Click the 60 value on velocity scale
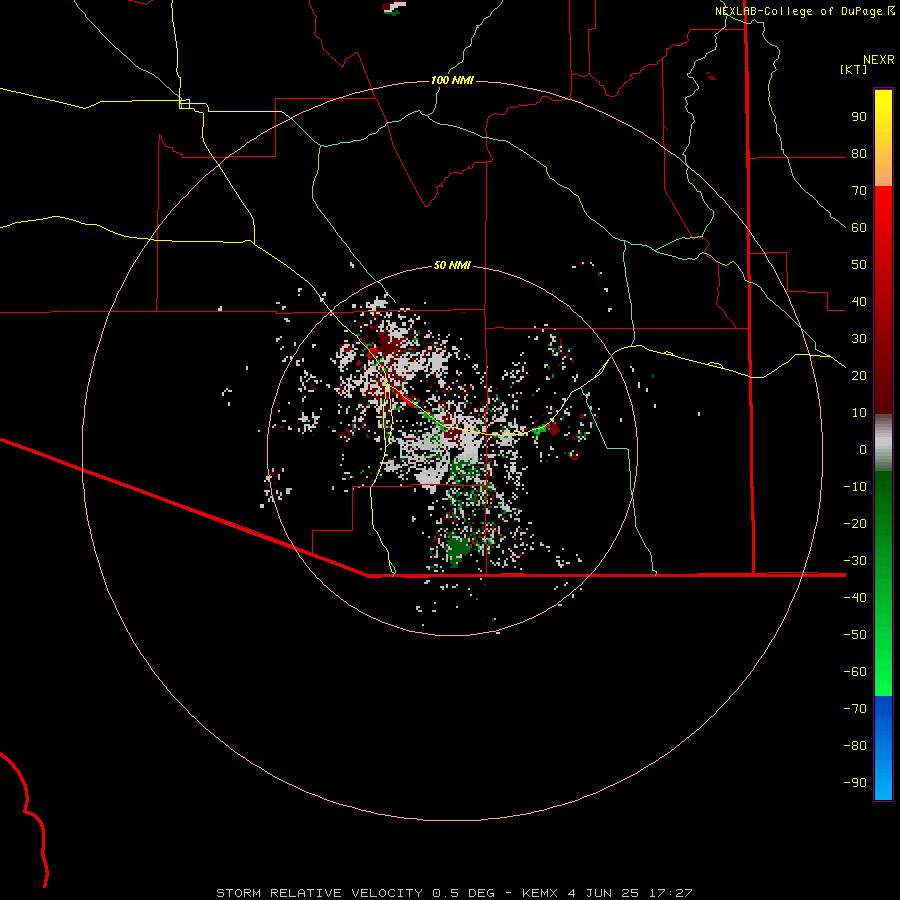Screen dimensions: 900x900 (x=859, y=228)
